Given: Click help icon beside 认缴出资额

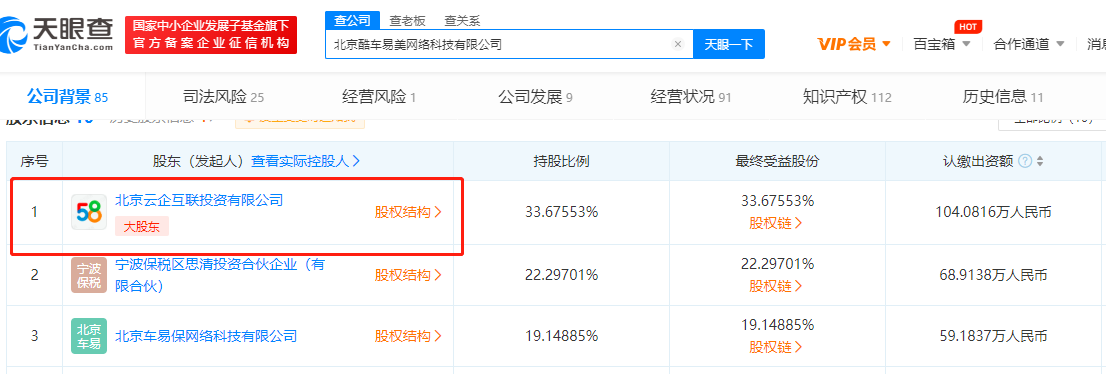Looking at the screenshot, I should 1025,161.
